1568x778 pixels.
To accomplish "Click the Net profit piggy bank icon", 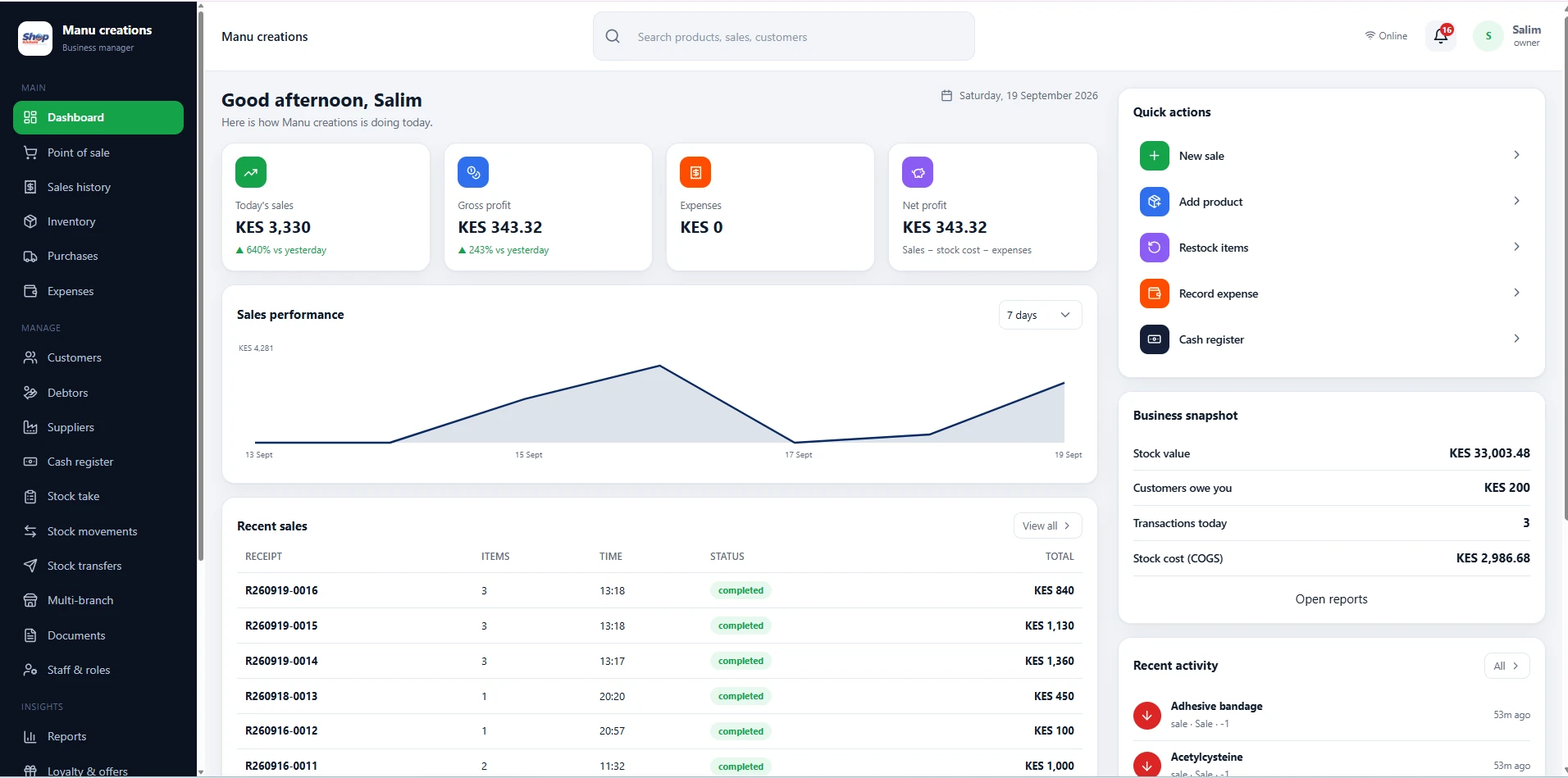I will pyautogui.click(x=918, y=172).
